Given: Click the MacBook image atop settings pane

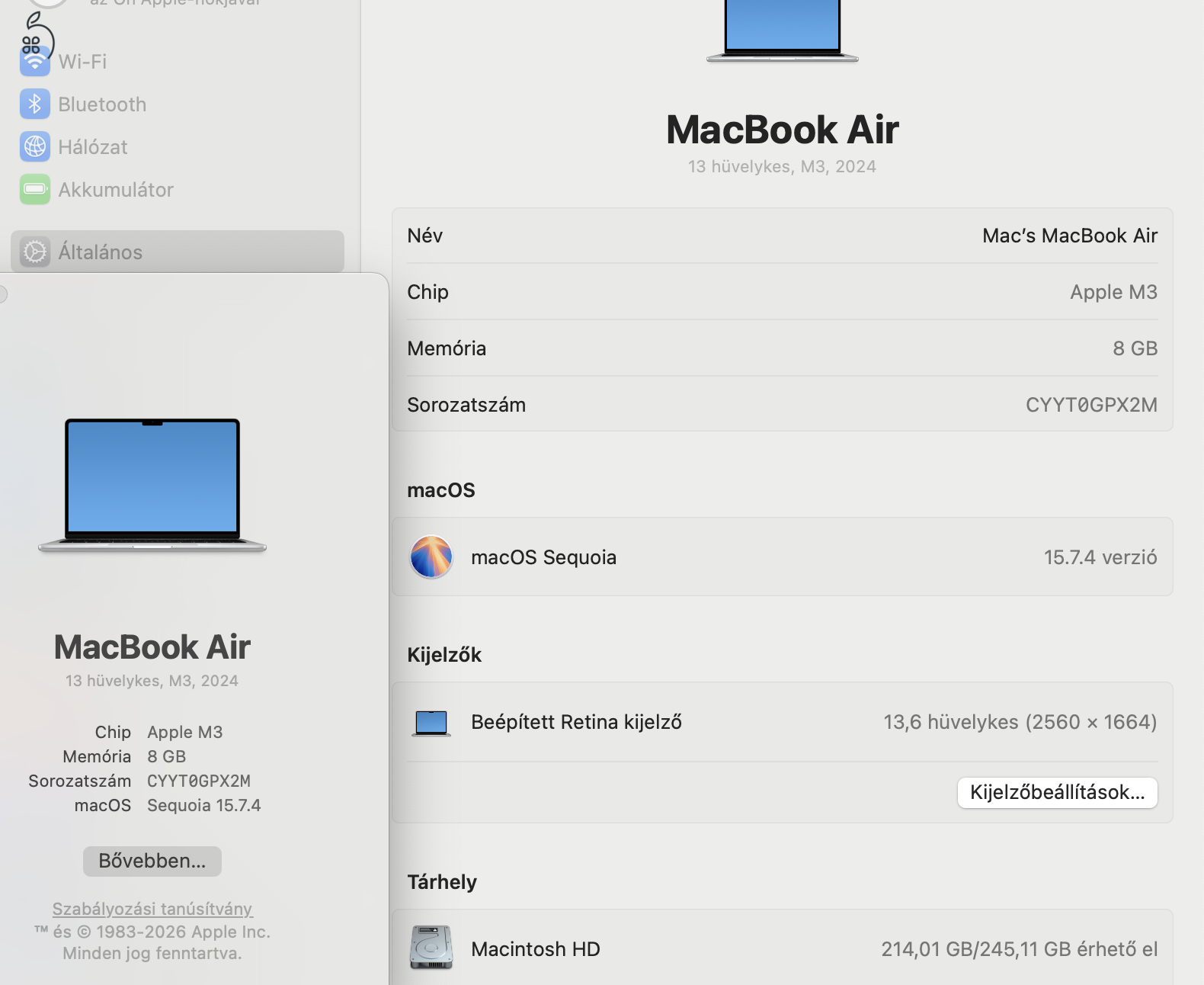Looking at the screenshot, I should pos(783,30).
